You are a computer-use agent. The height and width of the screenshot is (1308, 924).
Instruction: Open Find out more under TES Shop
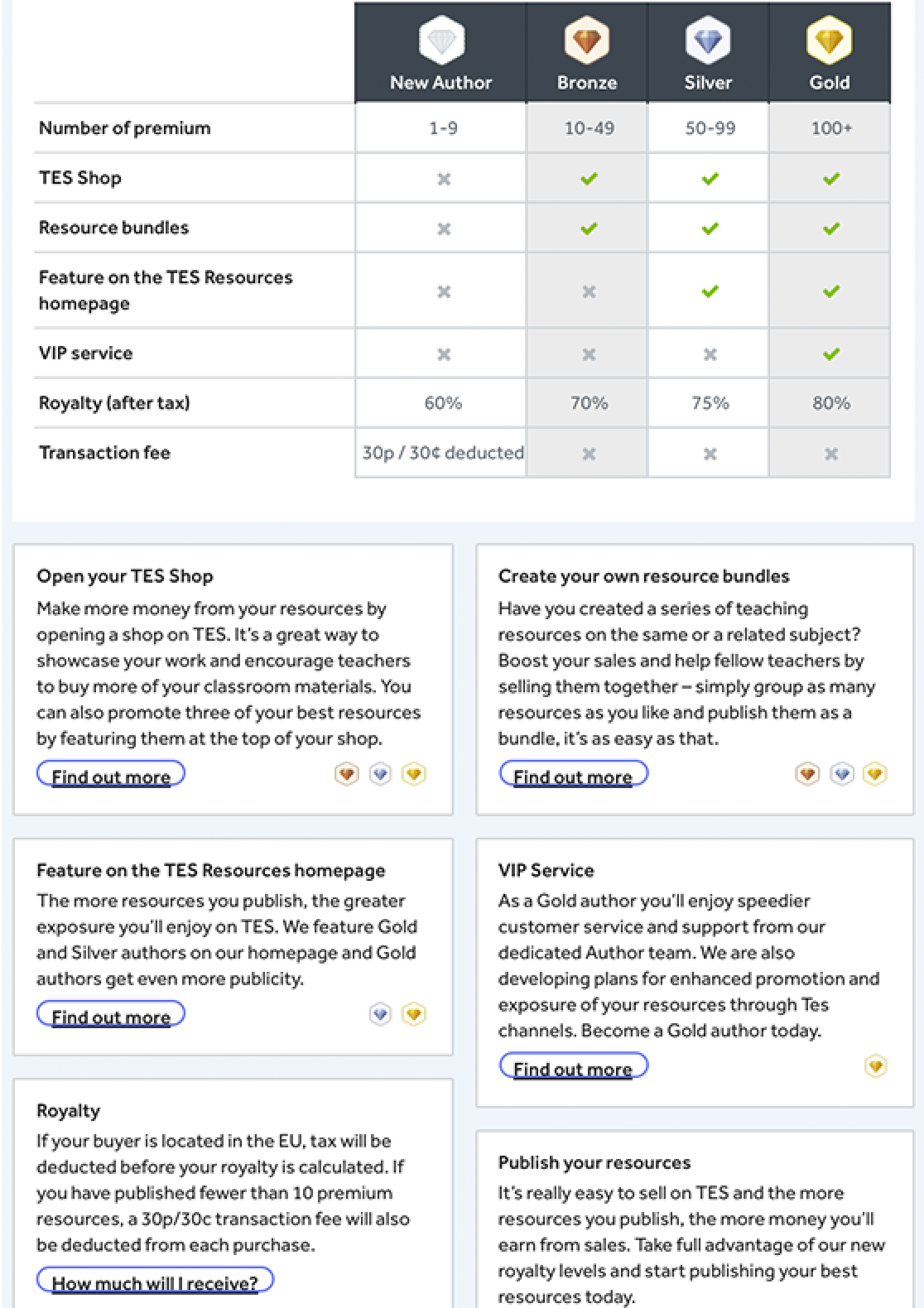(x=111, y=777)
